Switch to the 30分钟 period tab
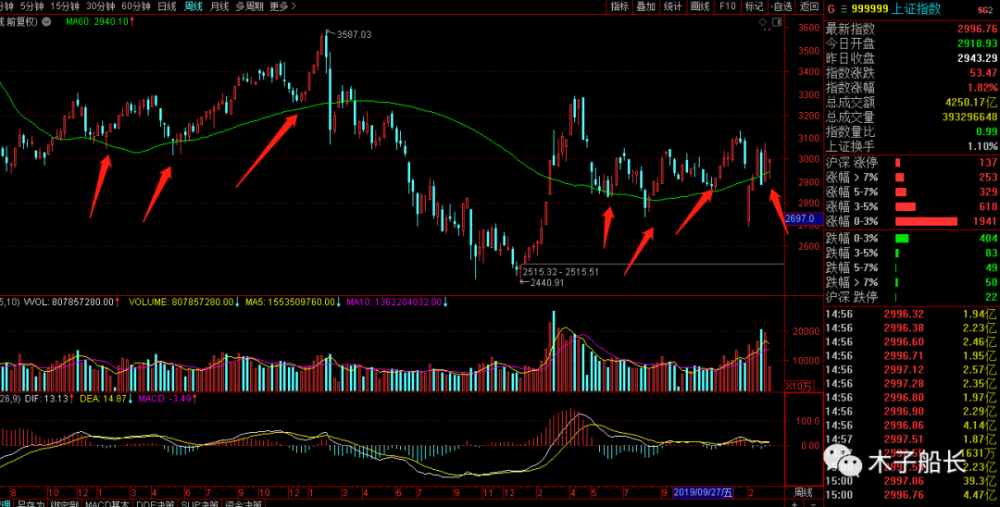Image resolution: width=1000 pixels, height=507 pixels. click(x=101, y=6)
